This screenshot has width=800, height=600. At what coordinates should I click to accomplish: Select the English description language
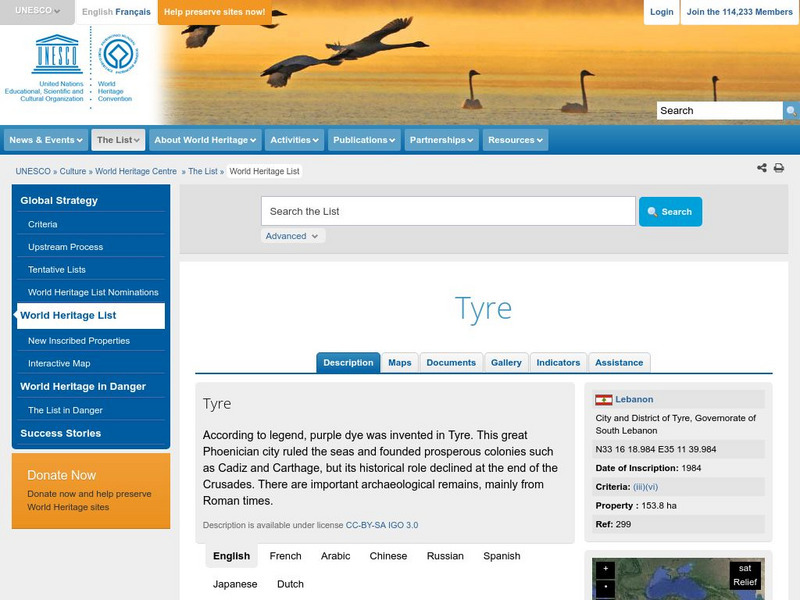click(x=232, y=556)
